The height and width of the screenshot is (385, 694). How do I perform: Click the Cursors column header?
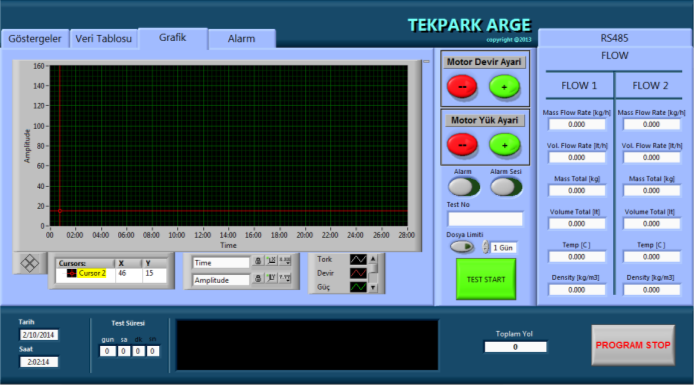(85, 263)
